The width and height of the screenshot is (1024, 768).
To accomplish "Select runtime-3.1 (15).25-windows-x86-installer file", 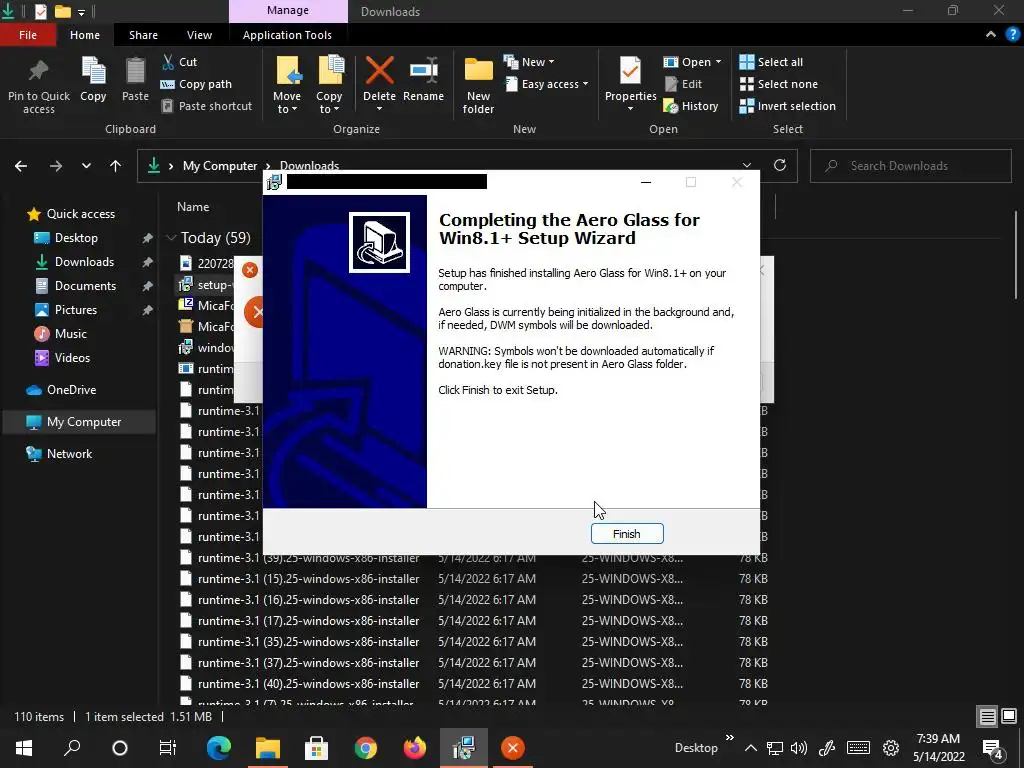I will (x=309, y=579).
